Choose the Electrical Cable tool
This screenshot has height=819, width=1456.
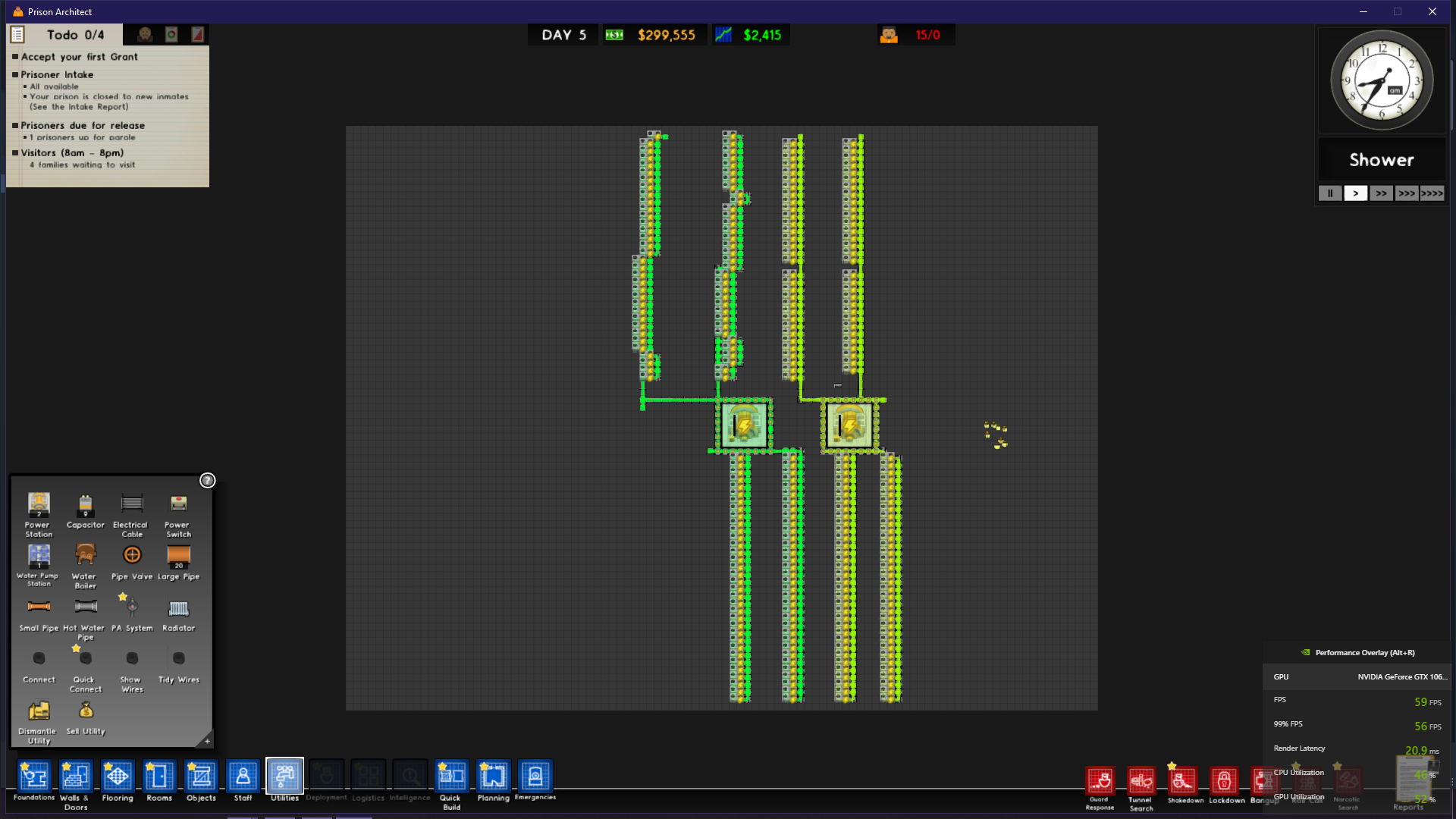131,514
